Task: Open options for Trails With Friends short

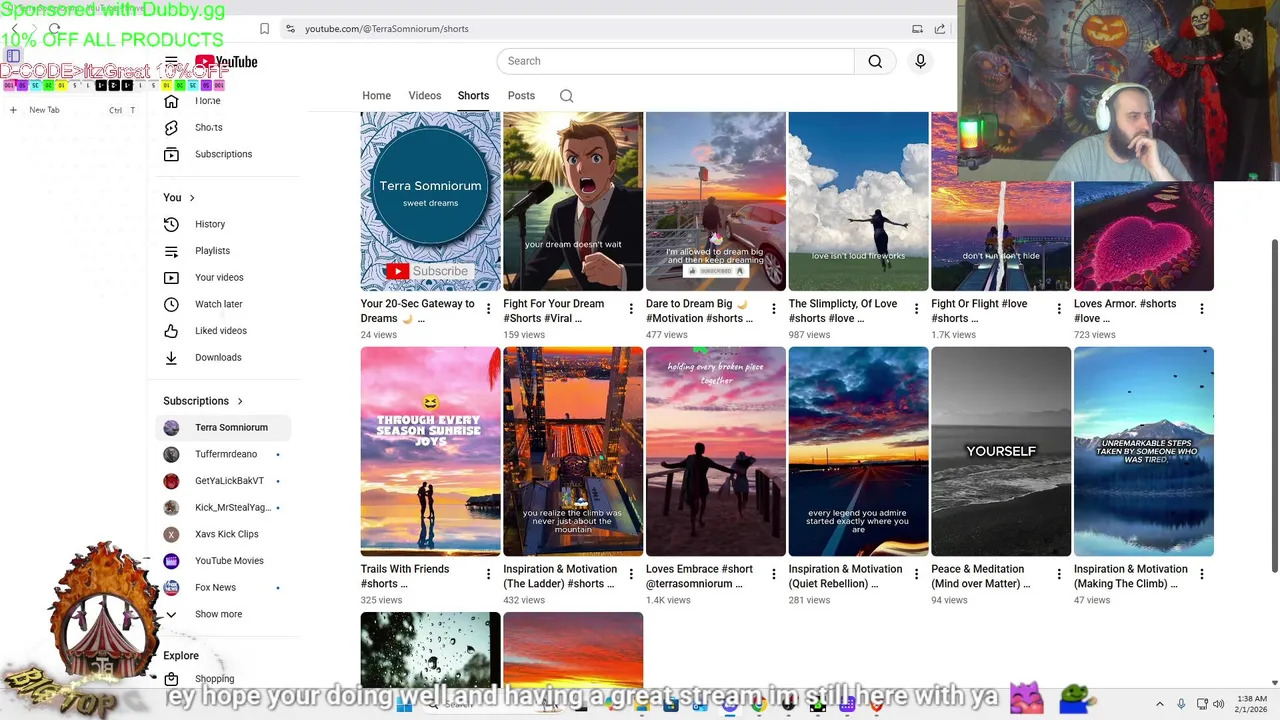Action: click(488, 574)
